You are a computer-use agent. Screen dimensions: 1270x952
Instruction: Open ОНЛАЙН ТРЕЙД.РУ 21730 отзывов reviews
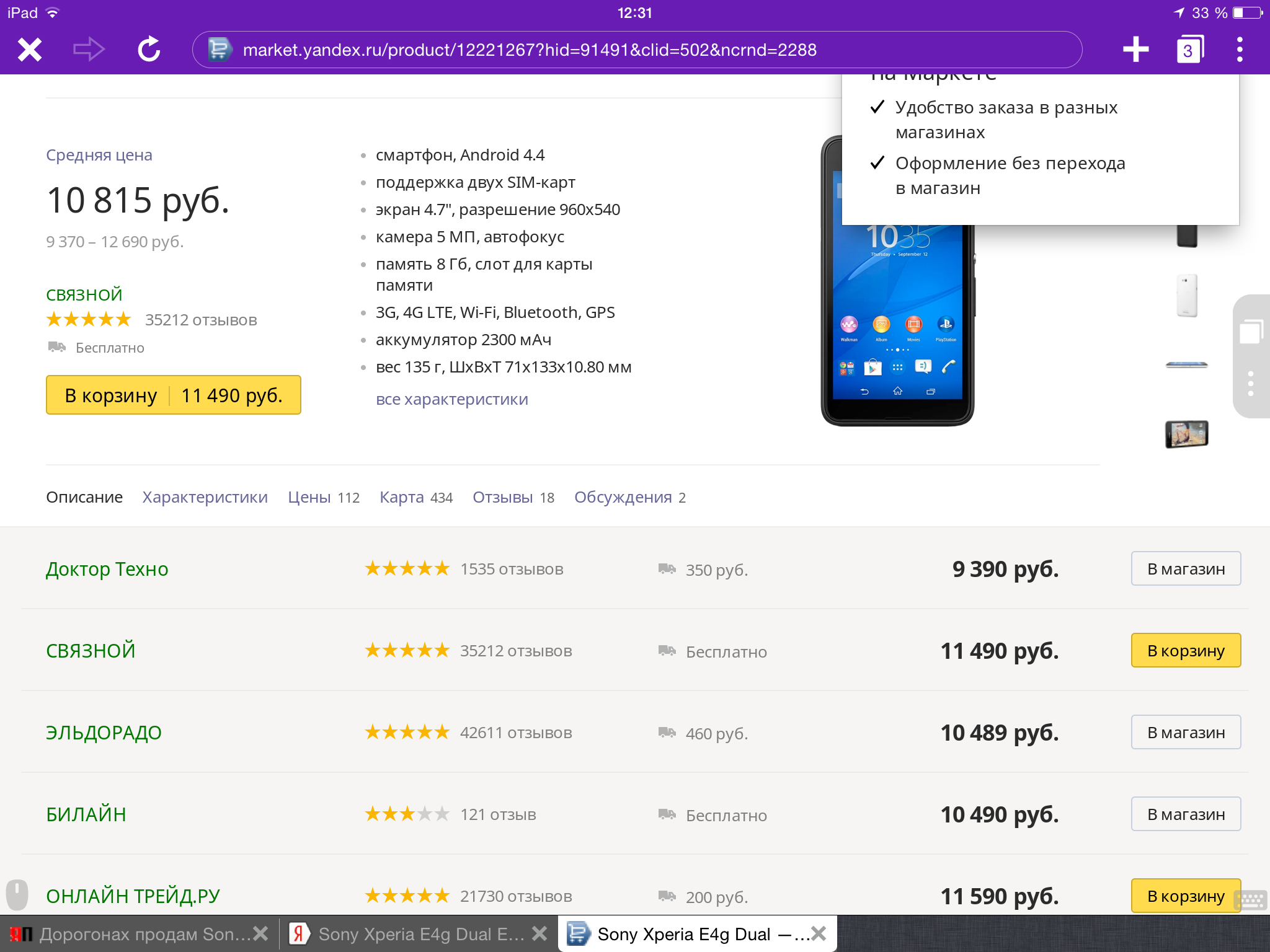tap(516, 896)
